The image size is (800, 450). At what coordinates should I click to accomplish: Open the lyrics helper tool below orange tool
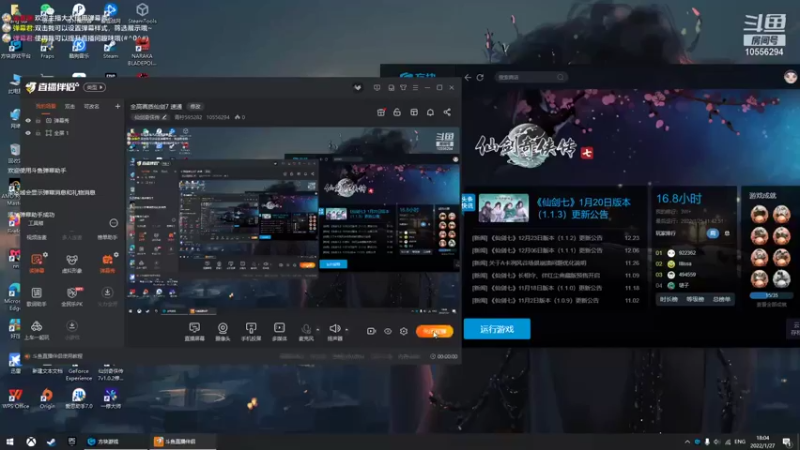click(x=37, y=297)
